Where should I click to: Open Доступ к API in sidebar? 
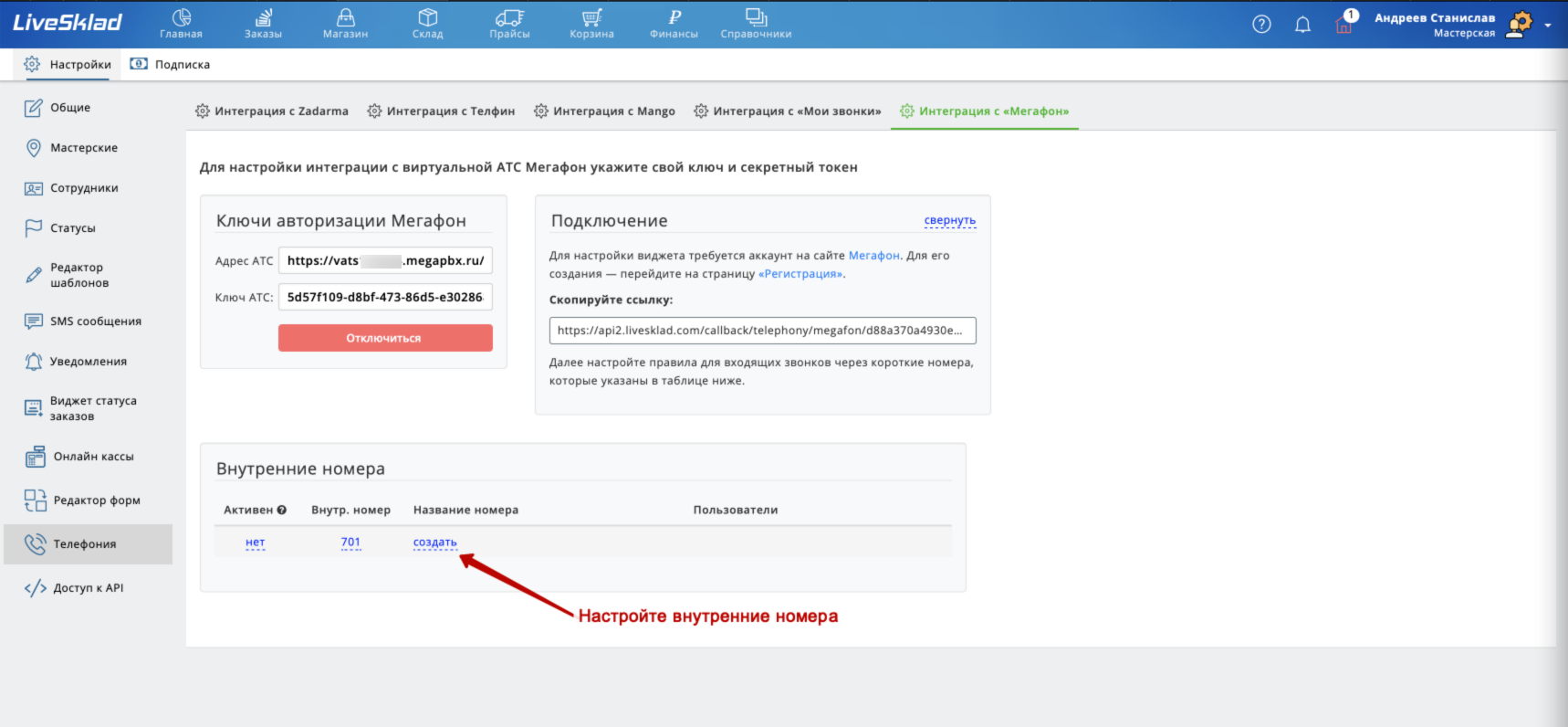(x=75, y=588)
